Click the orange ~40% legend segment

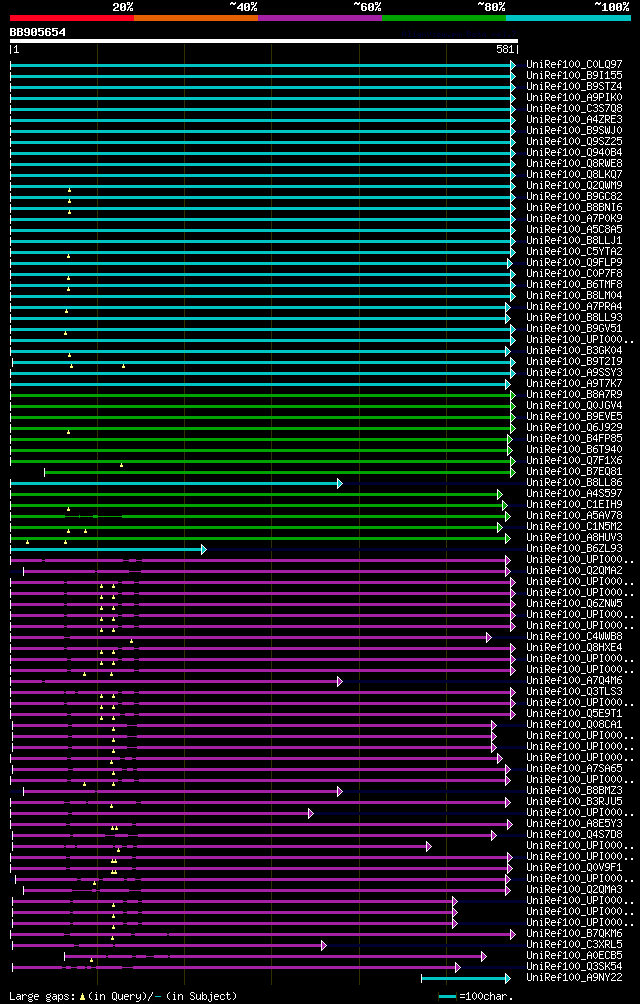[196, 18]
